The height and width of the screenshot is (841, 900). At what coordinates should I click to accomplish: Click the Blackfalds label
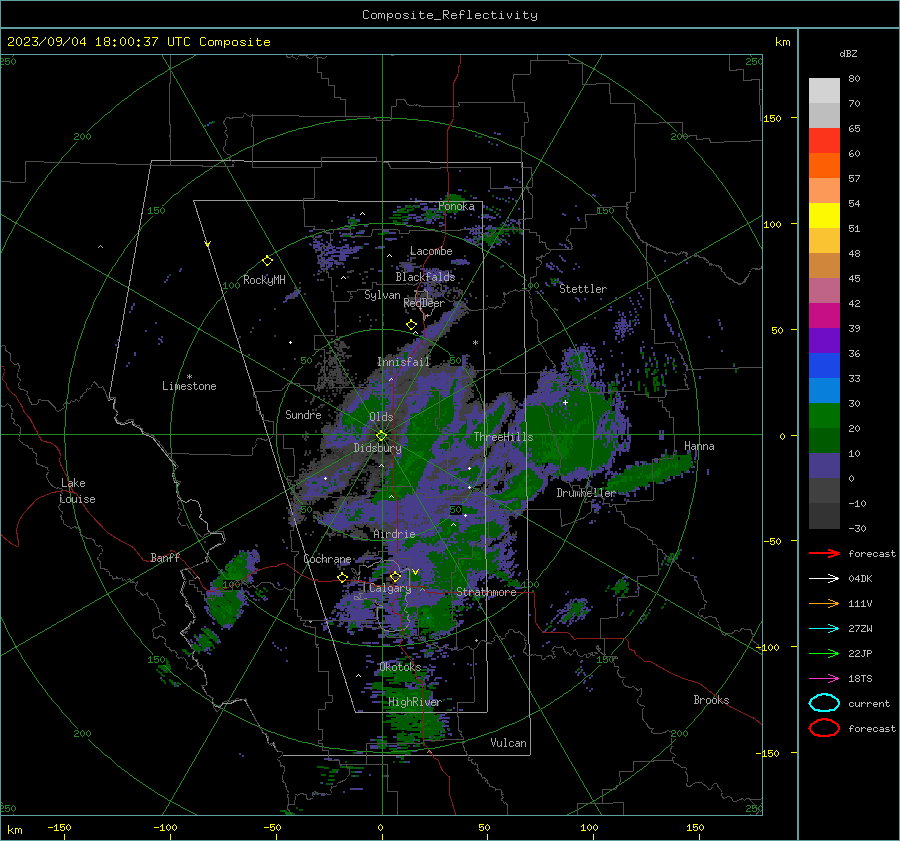pos(425,277)
